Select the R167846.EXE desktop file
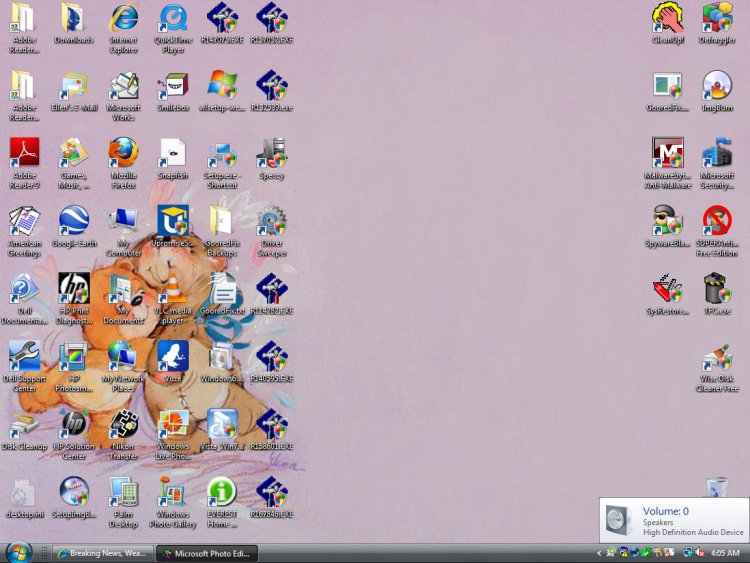This screenshot has height=563, width=750. point(272,498)
